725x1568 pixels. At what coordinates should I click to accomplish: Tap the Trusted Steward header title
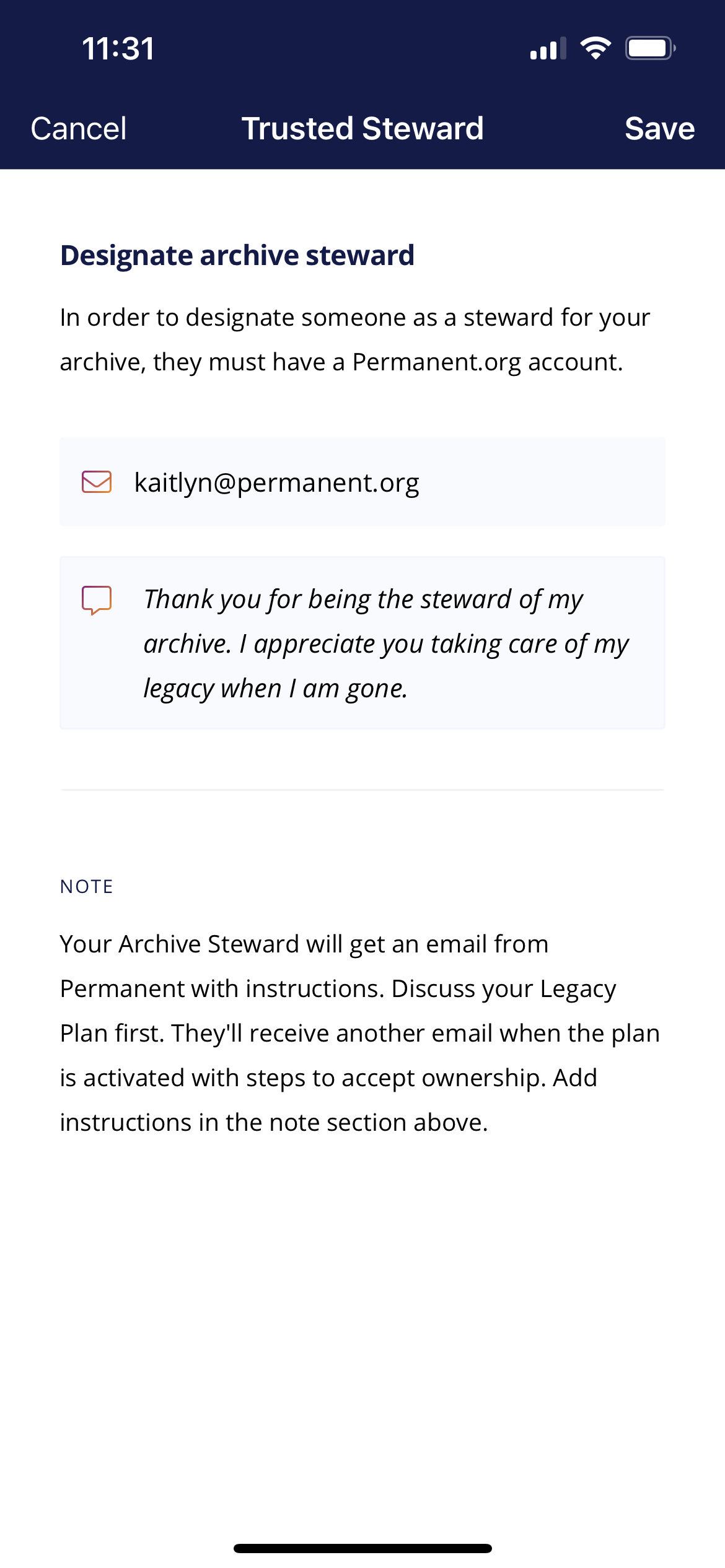click(362, 129)
